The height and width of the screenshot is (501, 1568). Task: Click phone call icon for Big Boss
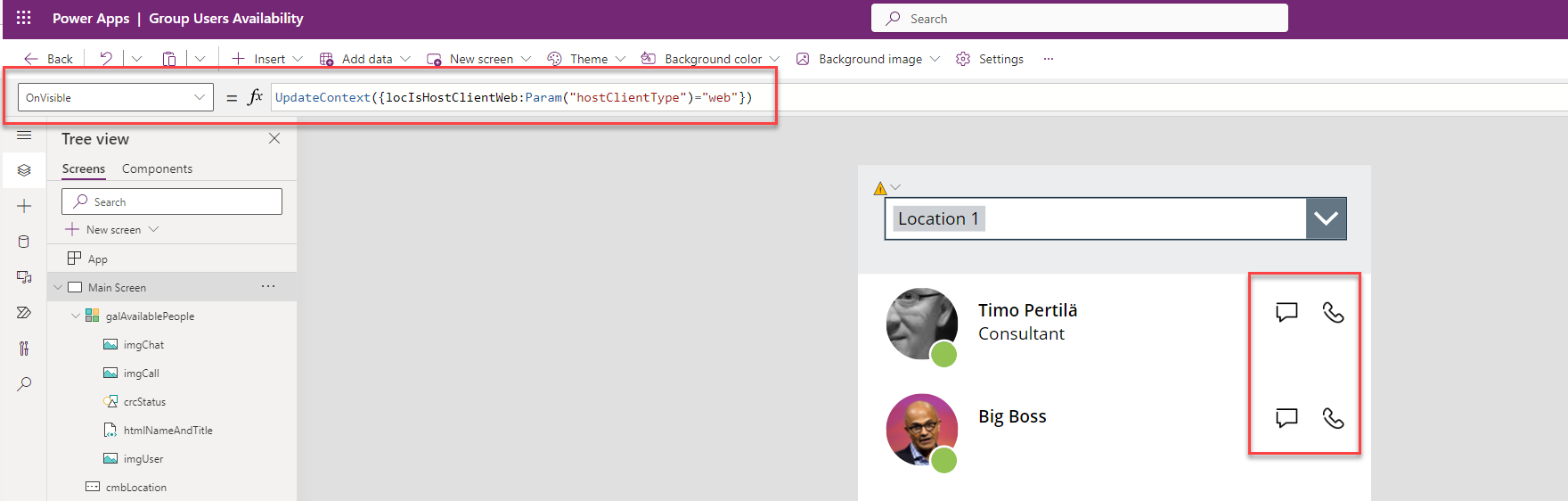(x=1333, y=418)
